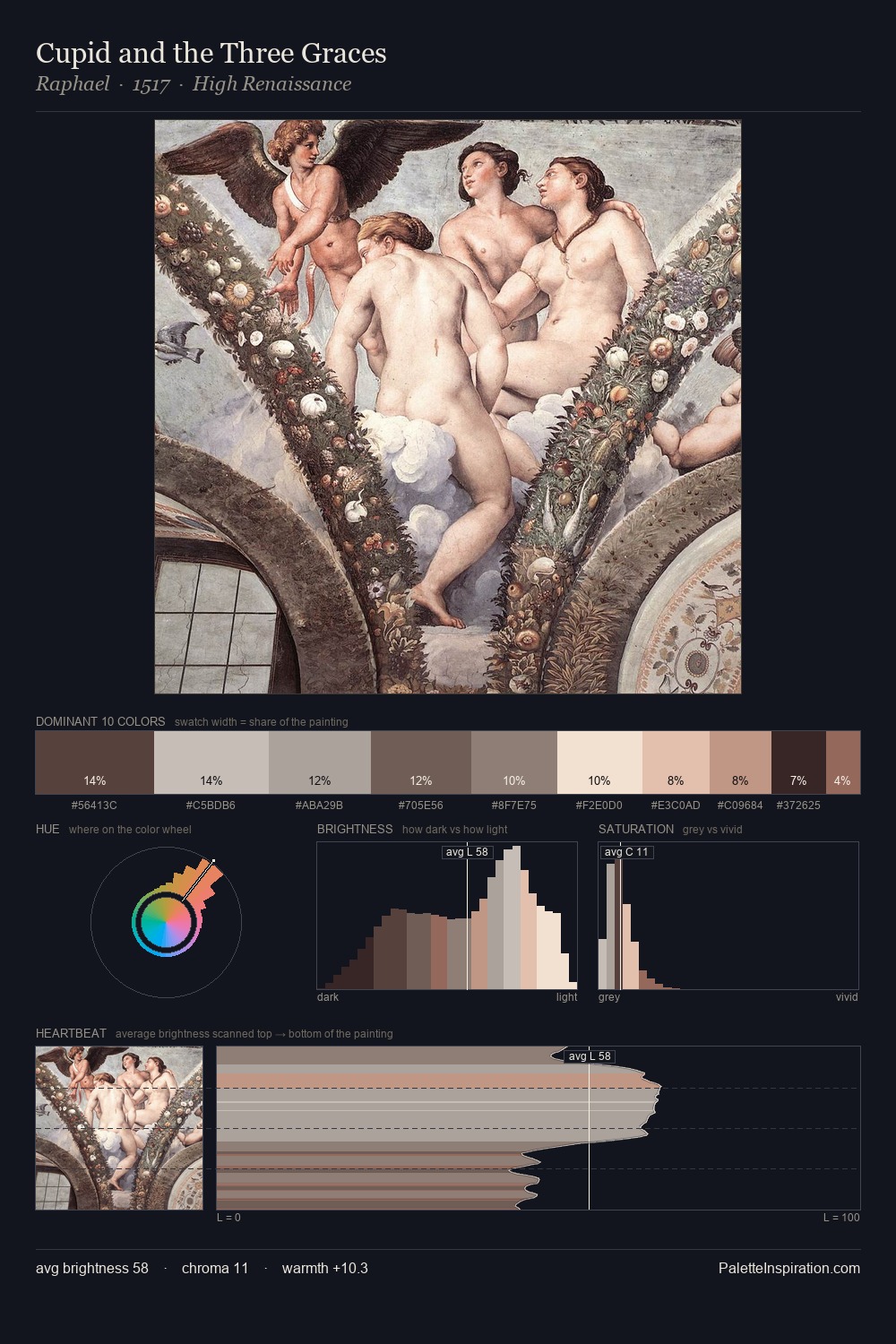The width and height of the screenshot is (896, 1344).
Task: Click the subtitle 'Raphael · 1517 · High Renaissance'
Action: coord(194,84)
